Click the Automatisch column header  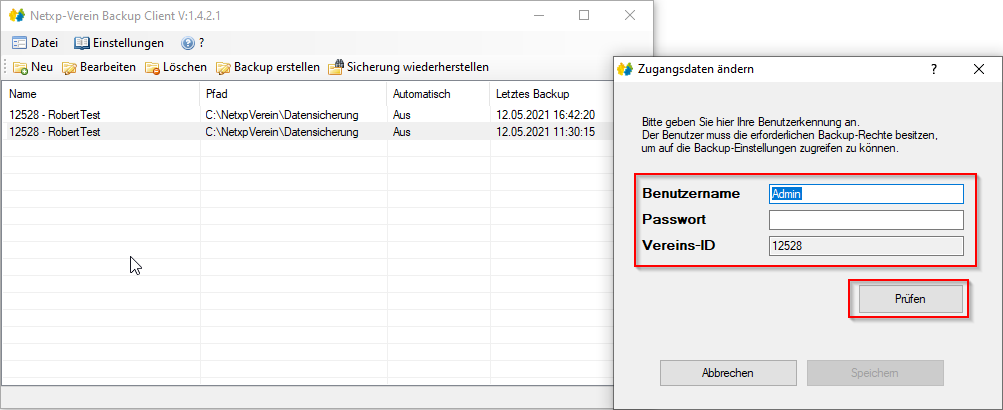point(438,94)
